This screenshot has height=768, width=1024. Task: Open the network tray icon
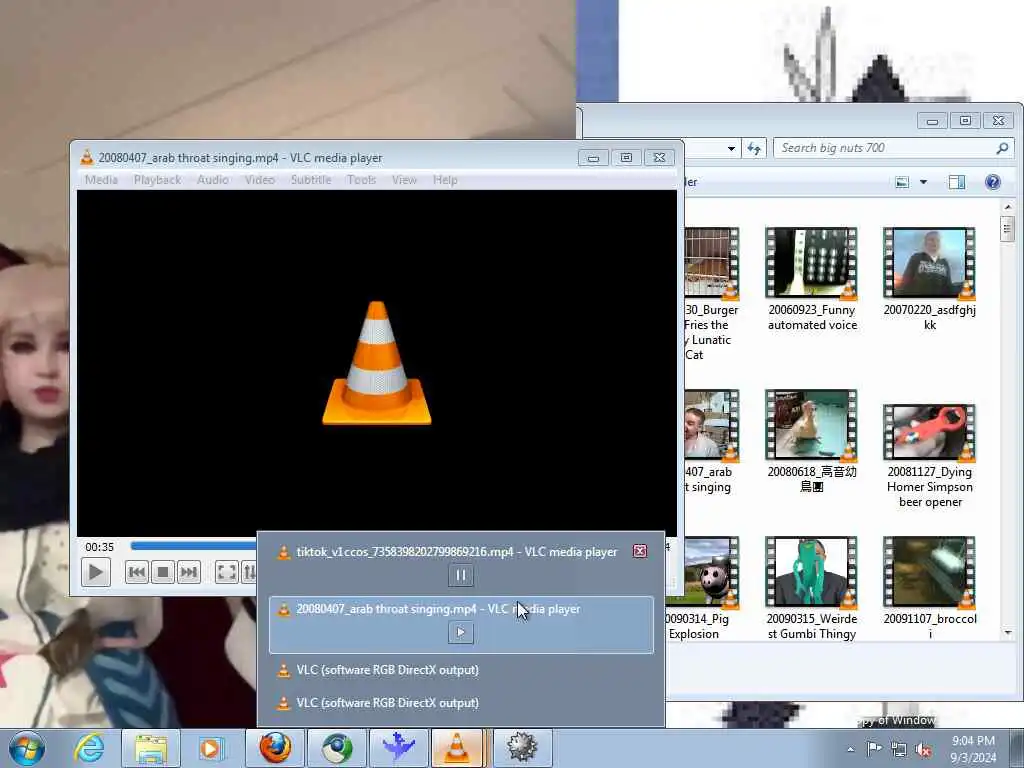[x=899, y=750]
